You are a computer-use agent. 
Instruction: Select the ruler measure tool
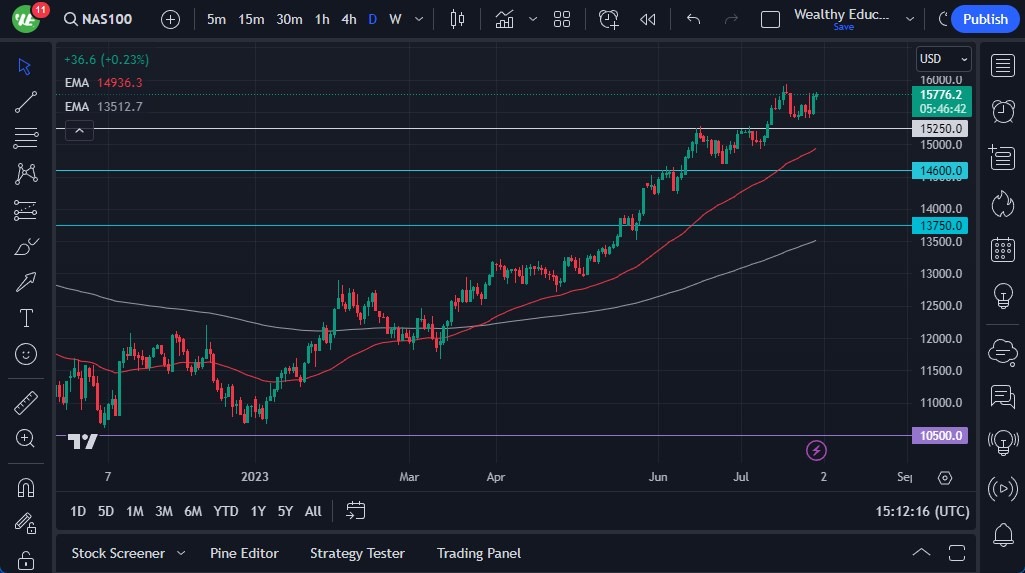point(26,403)
